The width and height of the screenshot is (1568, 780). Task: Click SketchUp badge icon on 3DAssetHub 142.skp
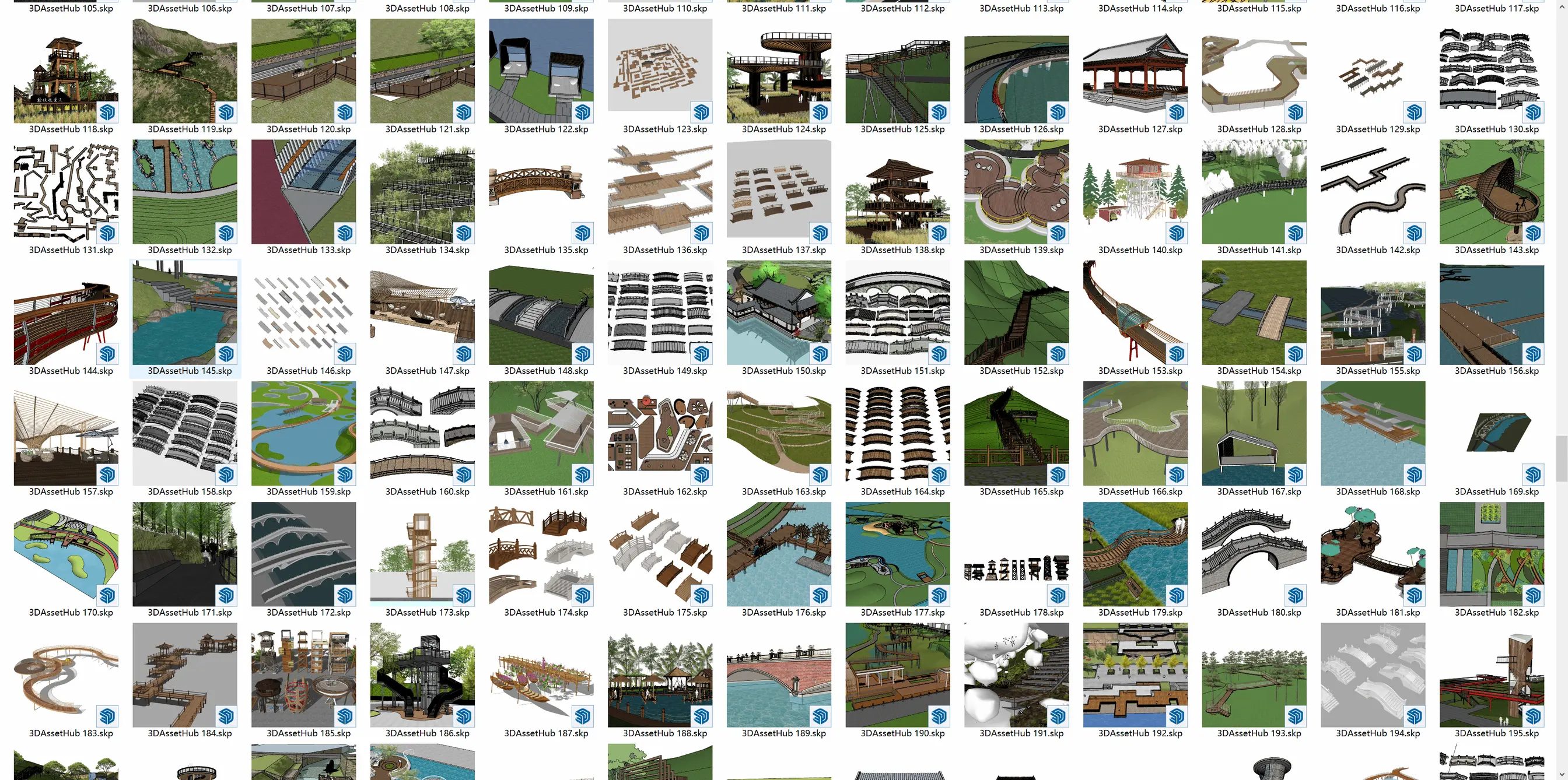pyautogui.click(x=1414, y=233)
